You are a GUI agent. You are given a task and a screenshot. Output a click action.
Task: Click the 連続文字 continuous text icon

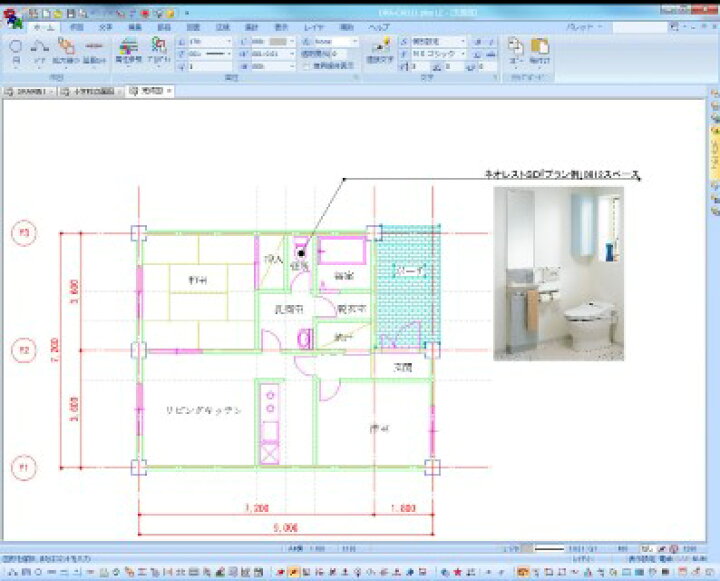pos(380,46)
